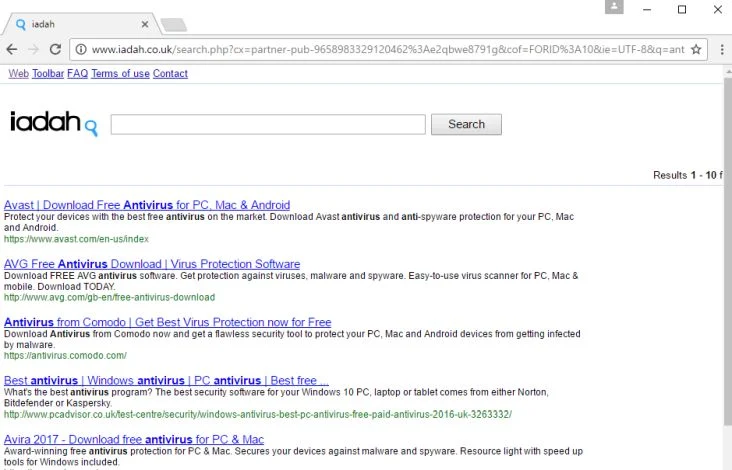Screen dimensions: 732x470
Task: Open the Avast Download Free Antivirus result
Action: coord(147,205)
